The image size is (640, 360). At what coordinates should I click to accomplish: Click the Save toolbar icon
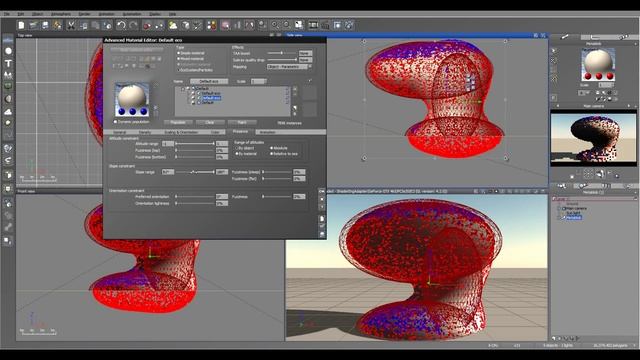(45, 25)
